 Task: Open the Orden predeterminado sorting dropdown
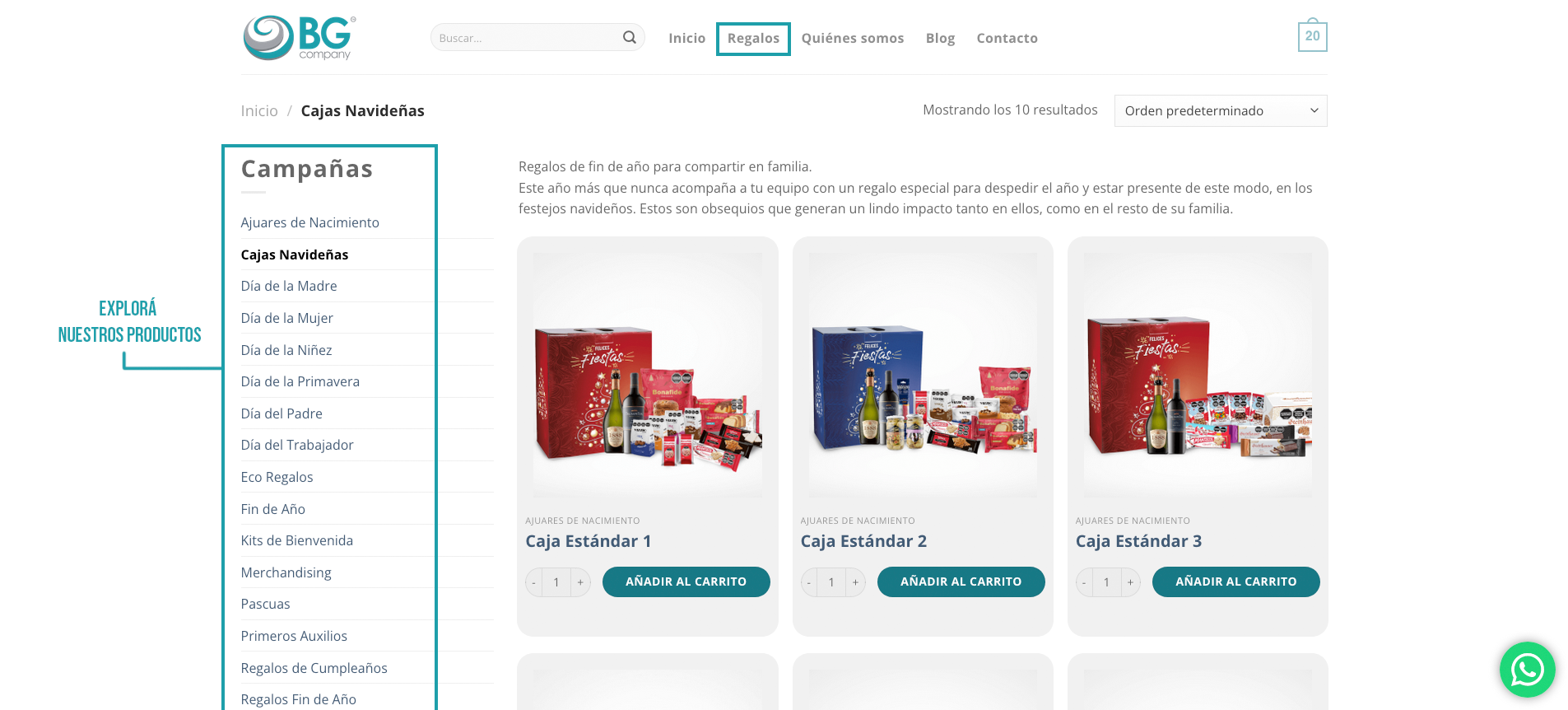point(1220,110)
